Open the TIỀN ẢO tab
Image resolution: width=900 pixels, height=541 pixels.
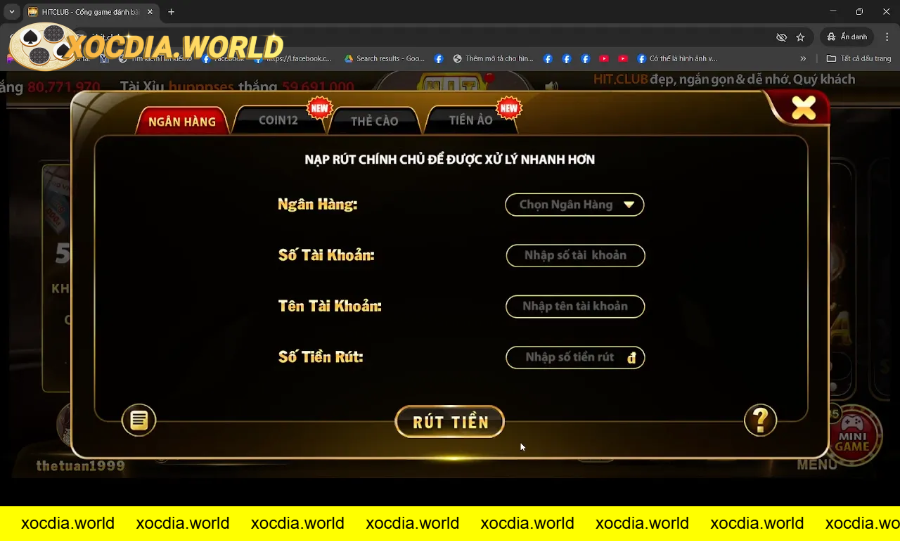471,120
